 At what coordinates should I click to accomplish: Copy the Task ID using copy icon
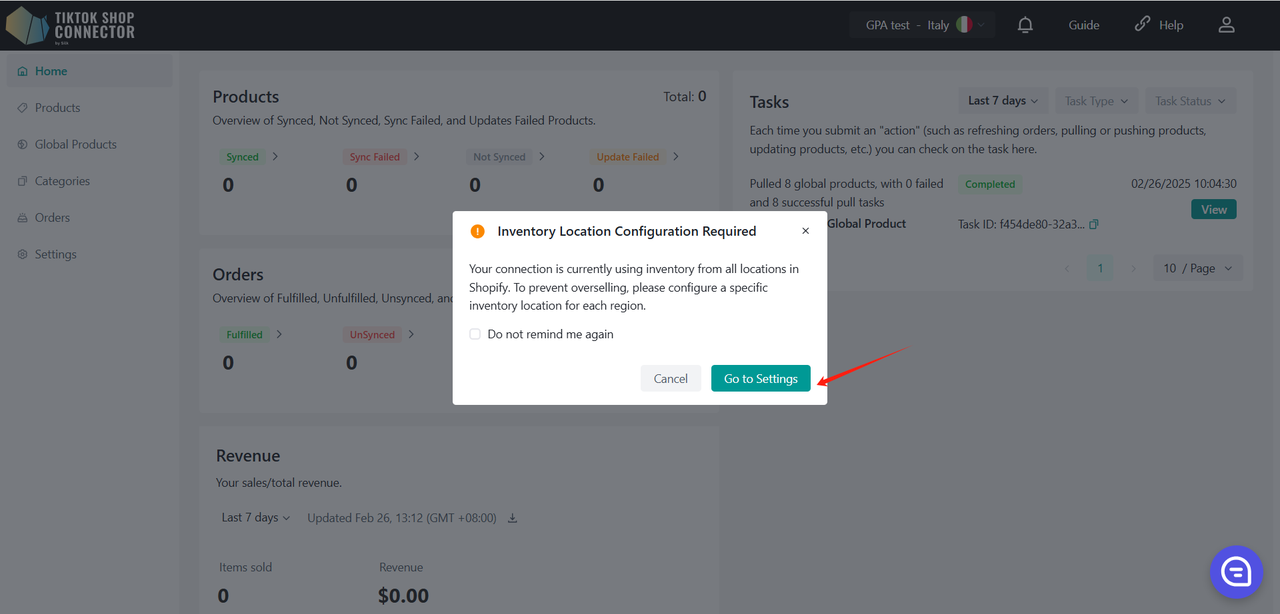[1094, 224]
